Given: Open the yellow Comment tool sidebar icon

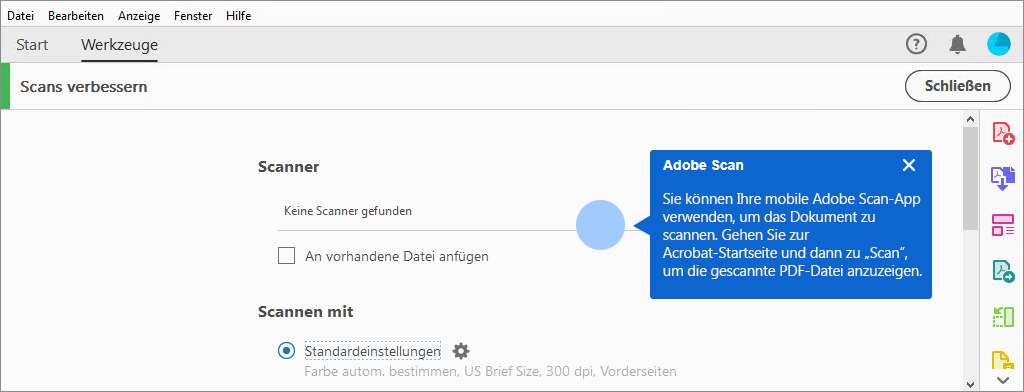Looking at the screenshot, I should [1003, 361].
